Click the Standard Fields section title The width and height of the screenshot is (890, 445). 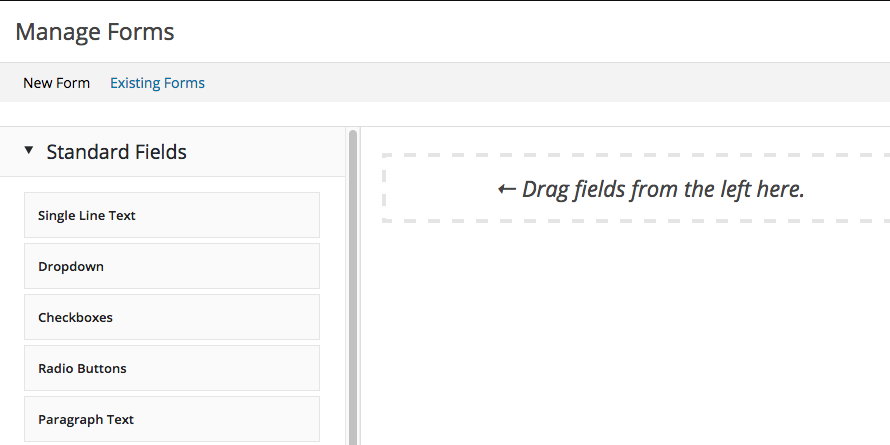[116, 152]
